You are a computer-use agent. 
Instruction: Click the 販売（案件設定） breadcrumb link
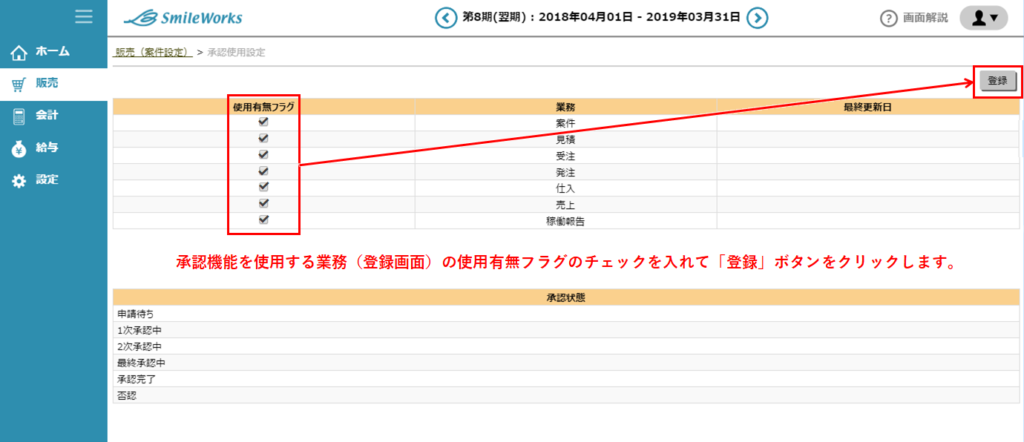(x=152, y=52)
